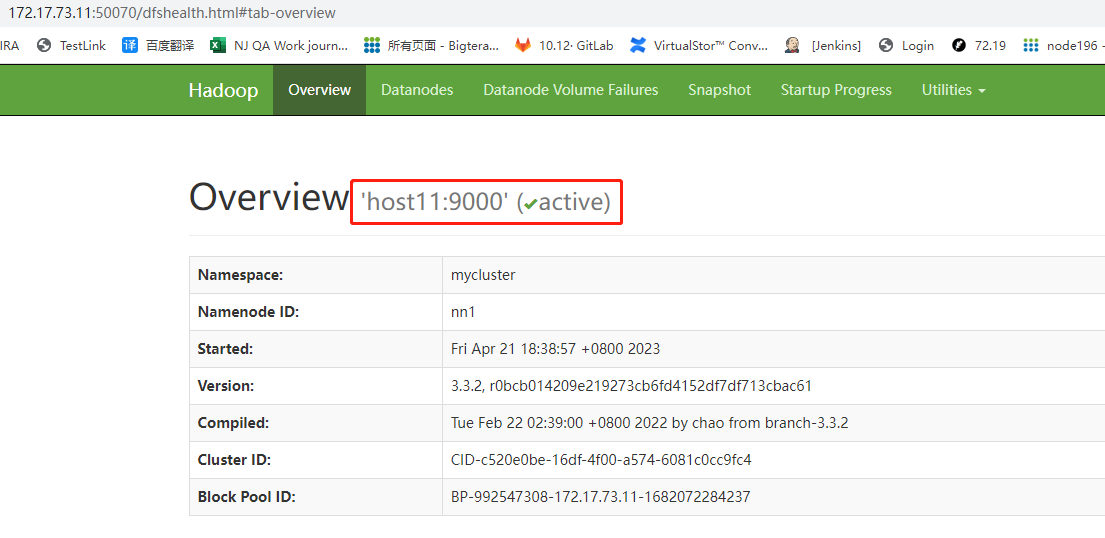Click the Overview tab in navbar
The image size is (1105, 538).
(x=319, y=90)
